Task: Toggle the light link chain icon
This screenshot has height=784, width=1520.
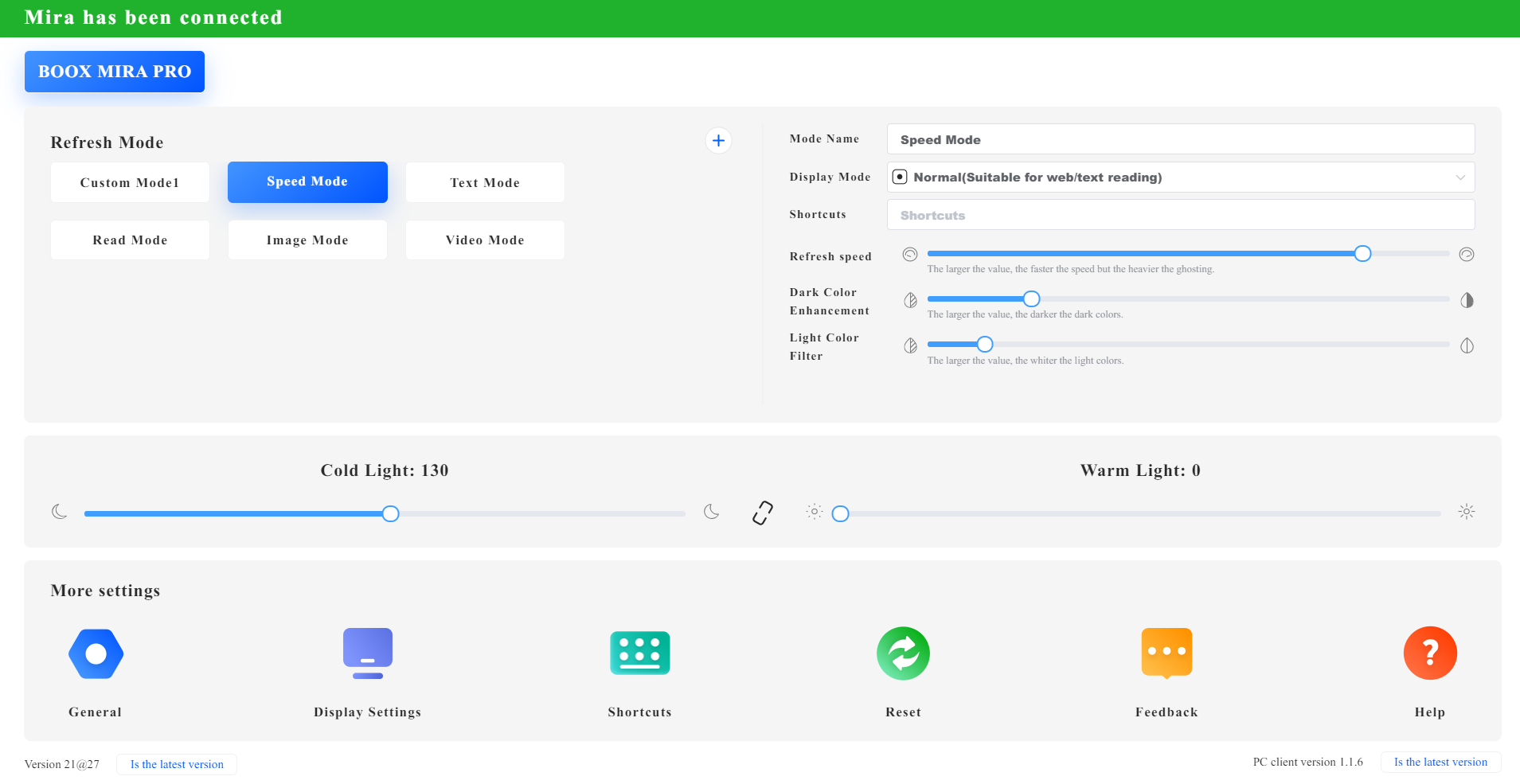Action: coord(763,513)
